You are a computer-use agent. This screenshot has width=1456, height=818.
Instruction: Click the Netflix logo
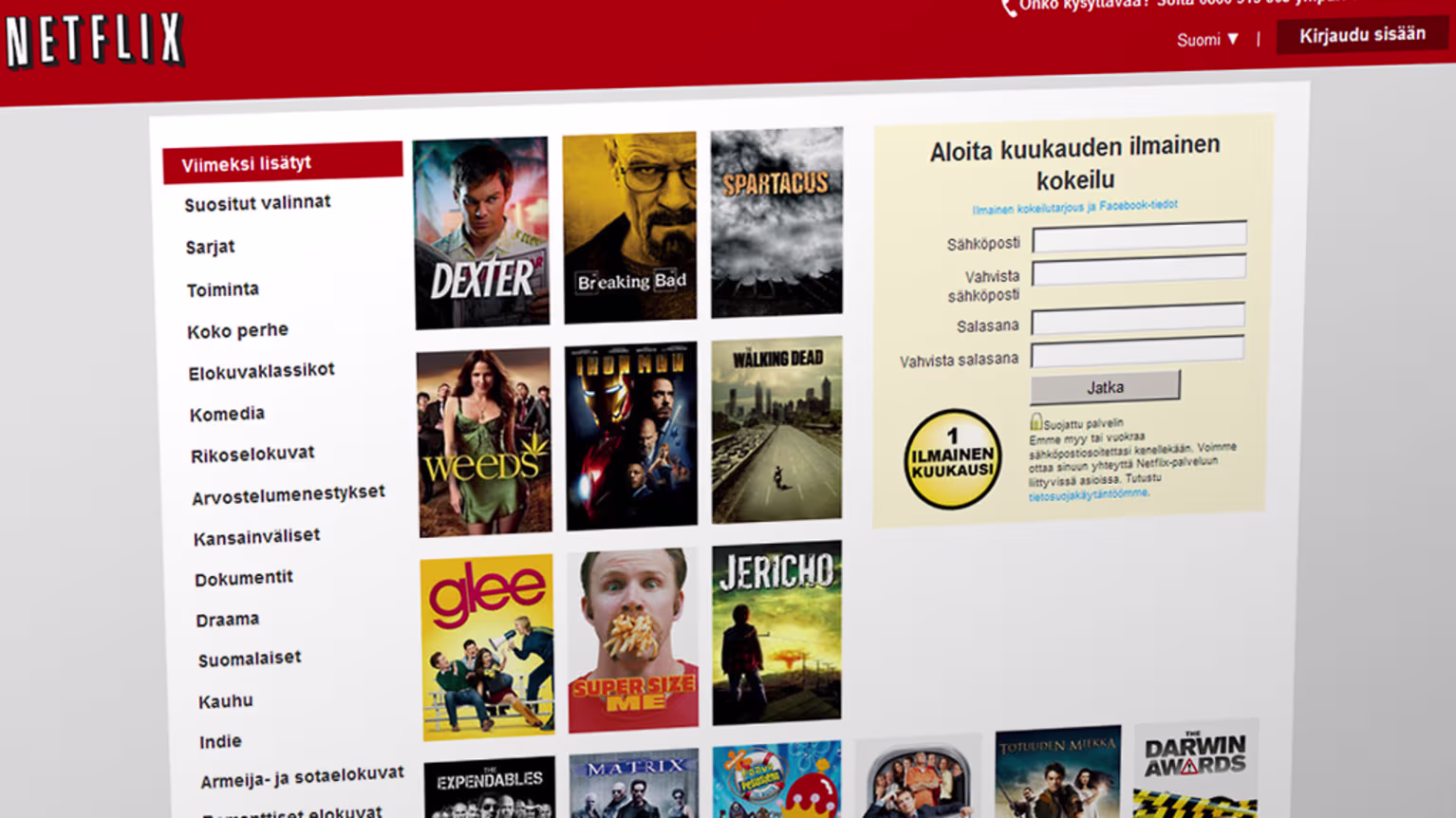[x=92, y=40]
